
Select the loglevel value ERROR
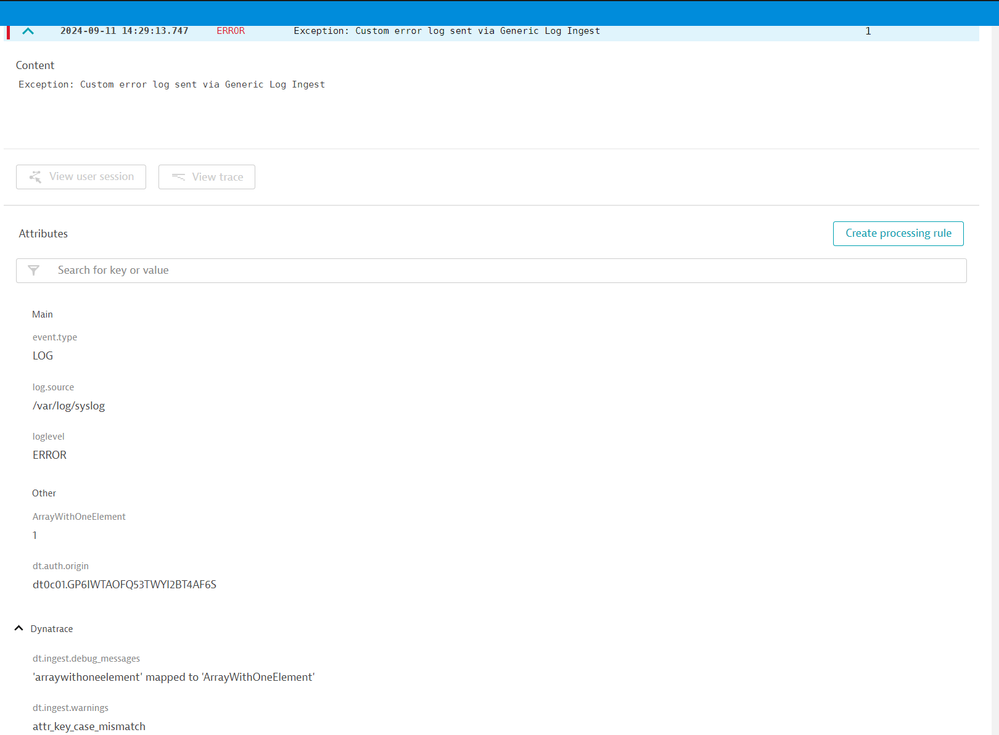click(50, 455)
